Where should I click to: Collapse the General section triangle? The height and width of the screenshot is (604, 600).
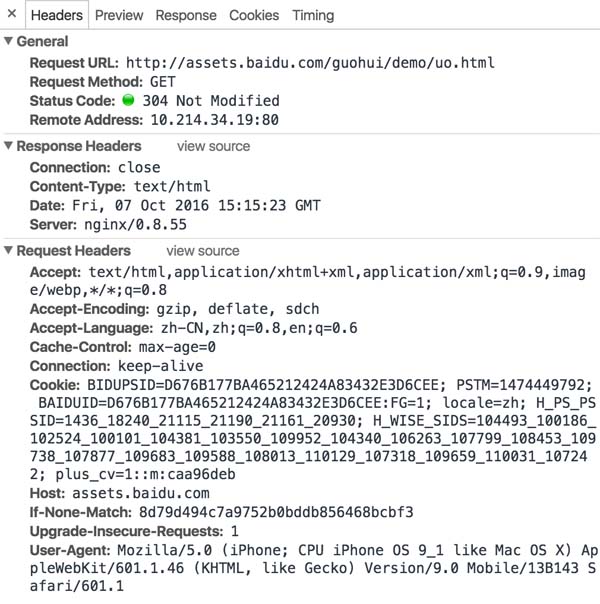tap(9, 42)
